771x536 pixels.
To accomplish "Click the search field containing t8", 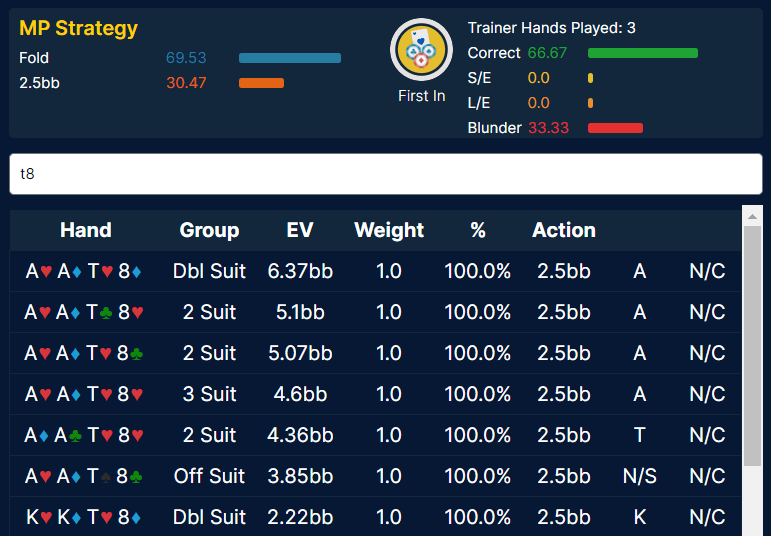I will click(385, 174).
